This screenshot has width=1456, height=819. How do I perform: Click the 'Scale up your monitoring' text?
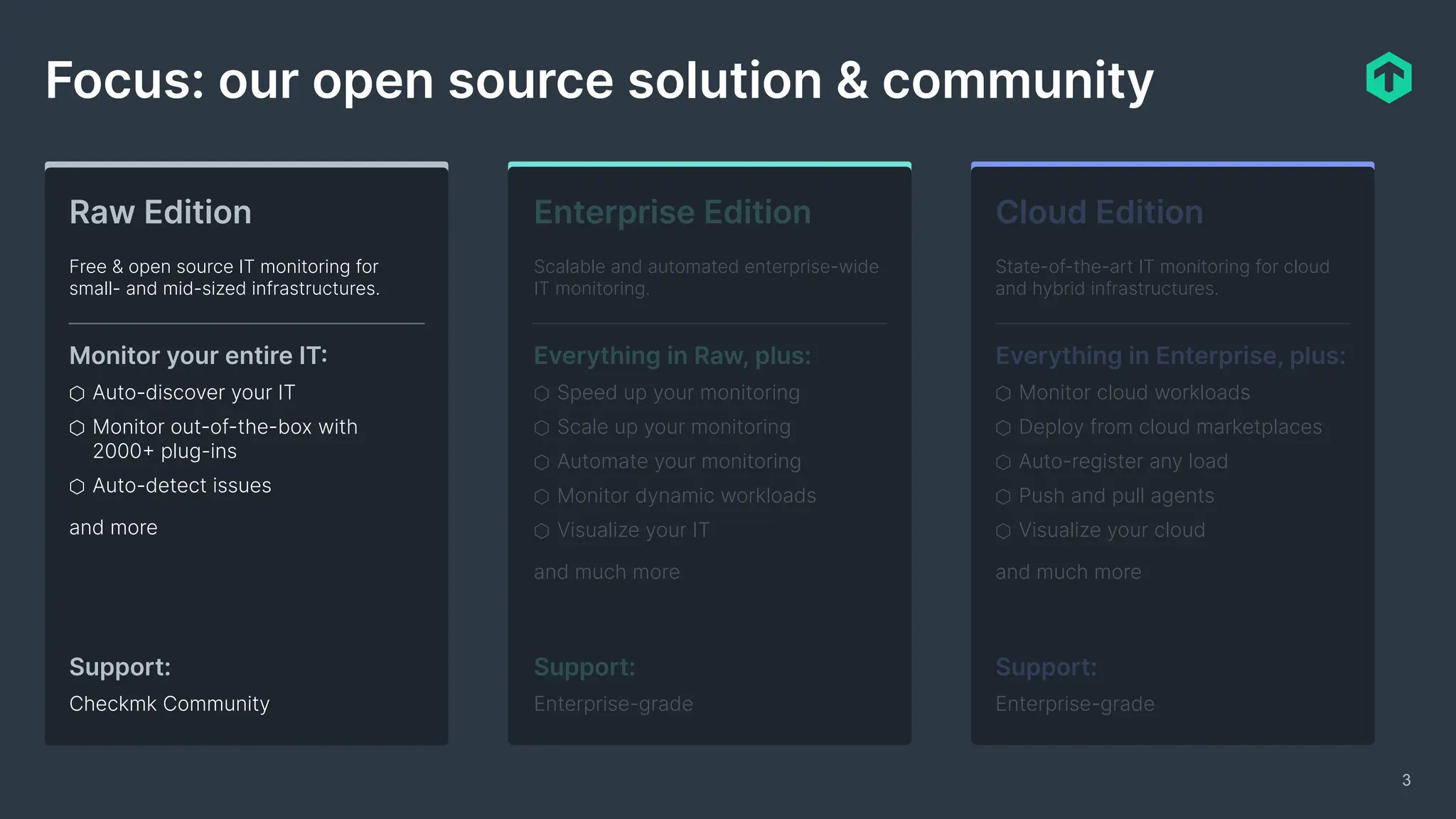[674, 427]
